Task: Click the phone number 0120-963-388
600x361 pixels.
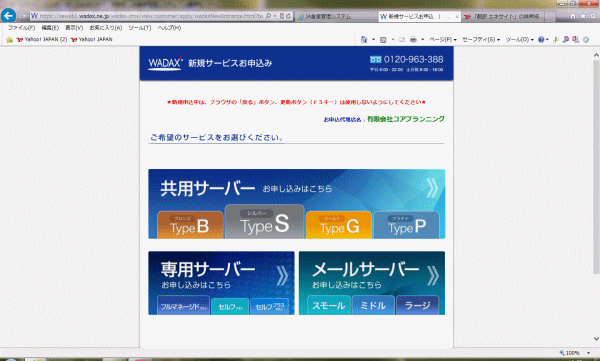Action: (413, 59)
